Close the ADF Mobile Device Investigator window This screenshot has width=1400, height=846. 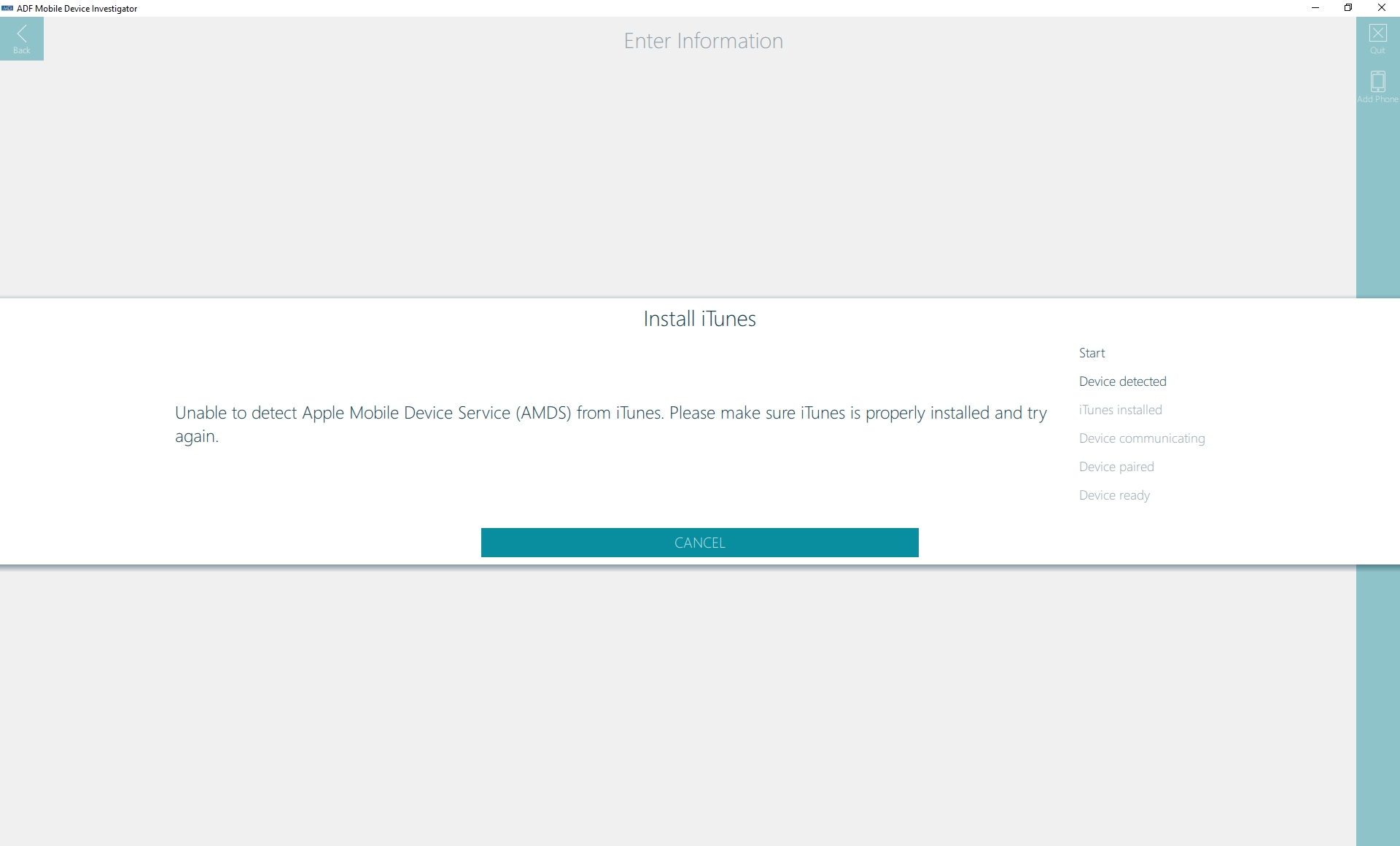(x=1381, y=8)
